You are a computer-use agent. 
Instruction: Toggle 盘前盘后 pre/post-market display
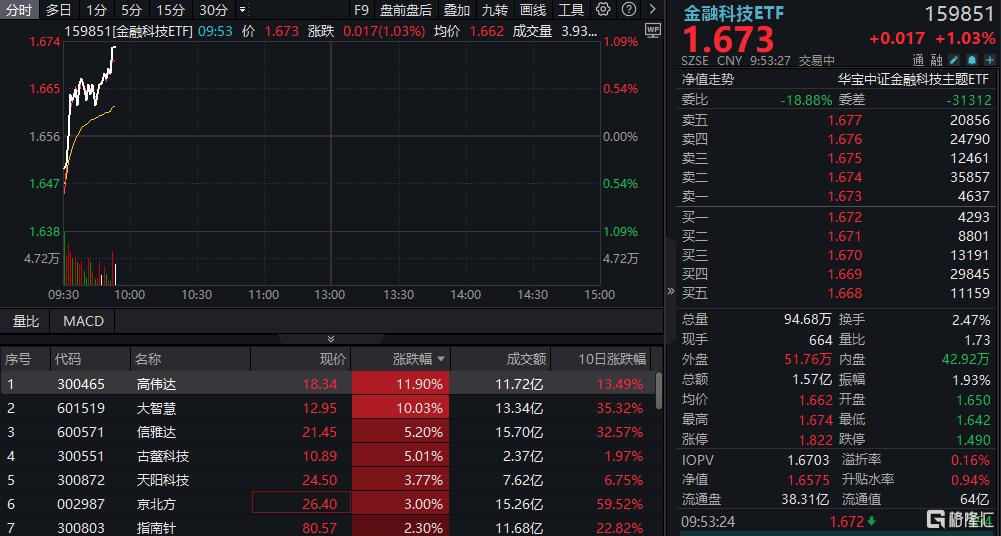[405, 10]
